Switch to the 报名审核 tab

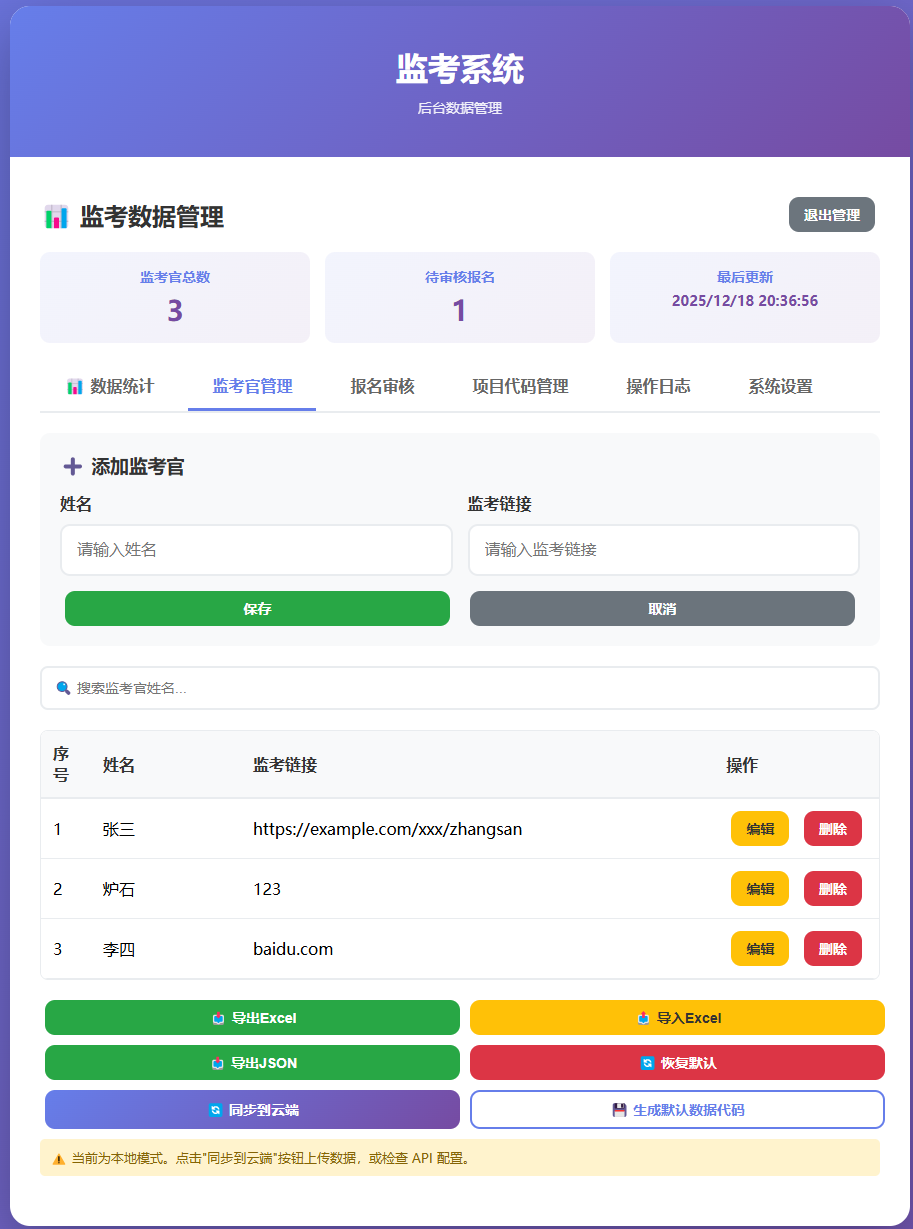coord(385,386)
